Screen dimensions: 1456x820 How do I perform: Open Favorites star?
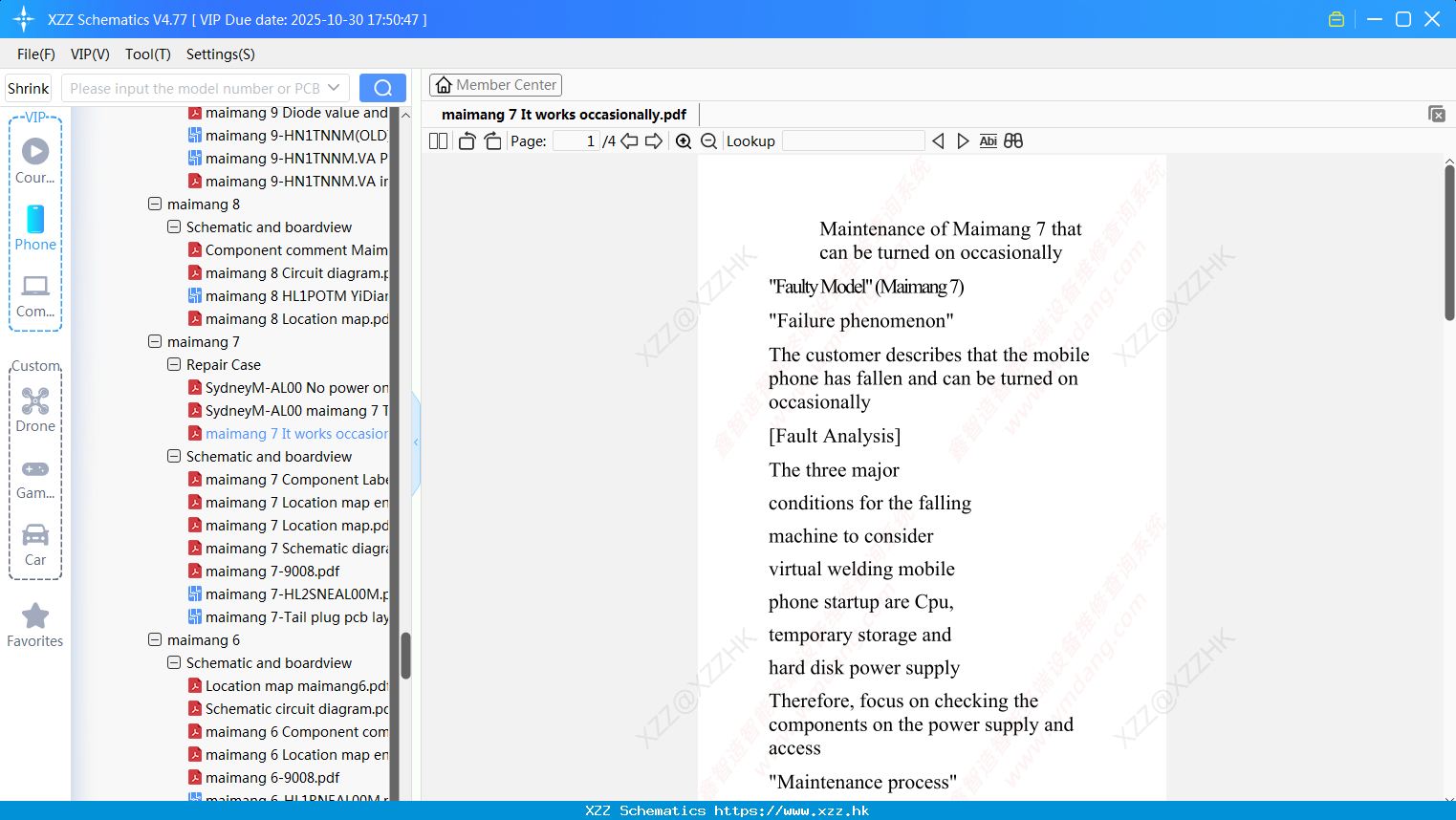(35, 625)
